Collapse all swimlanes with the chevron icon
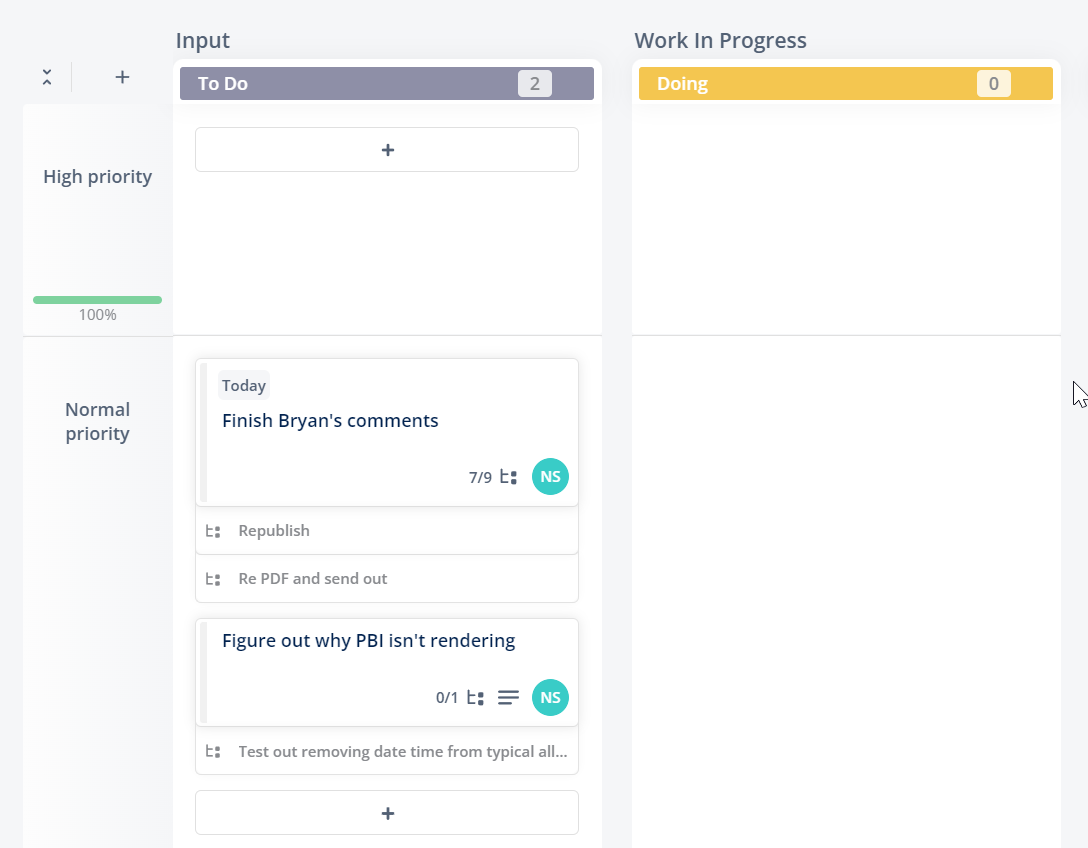The image size is (1088, 848). pyautogui.click(x=46, y=77)
